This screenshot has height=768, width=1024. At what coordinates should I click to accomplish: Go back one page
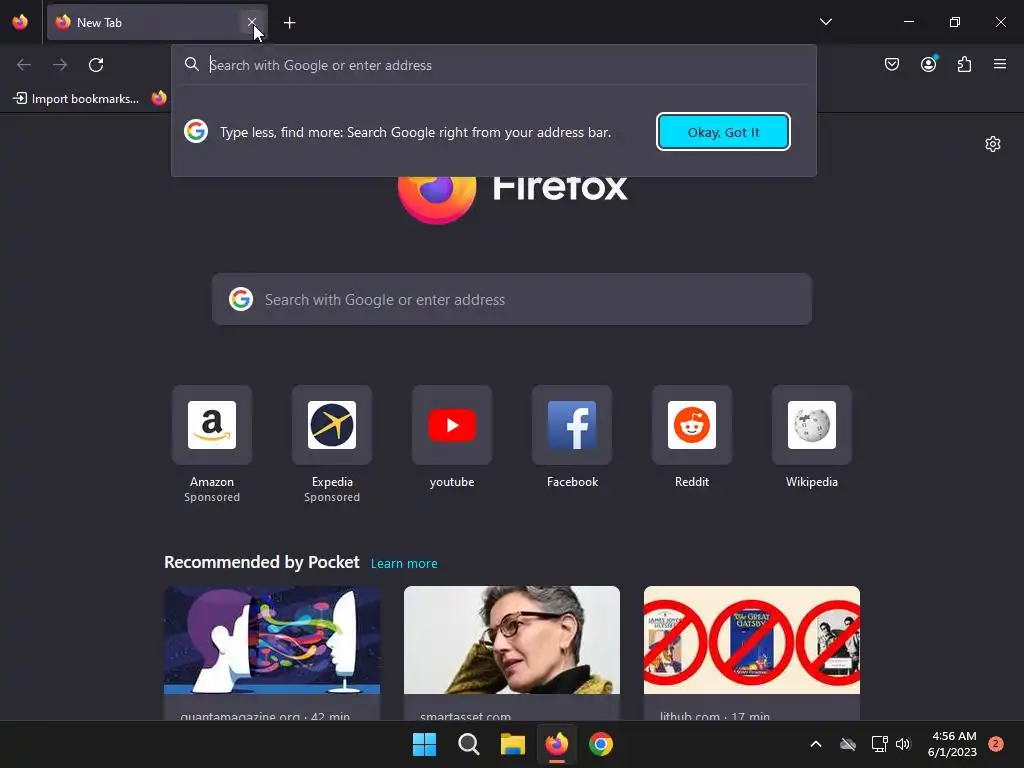(x=24, y=65)
